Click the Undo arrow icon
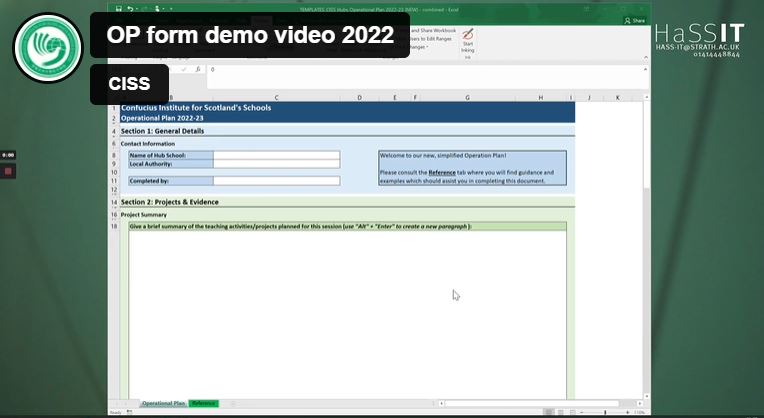The width and height of the screenshot is (764, 418). (130, 9)
